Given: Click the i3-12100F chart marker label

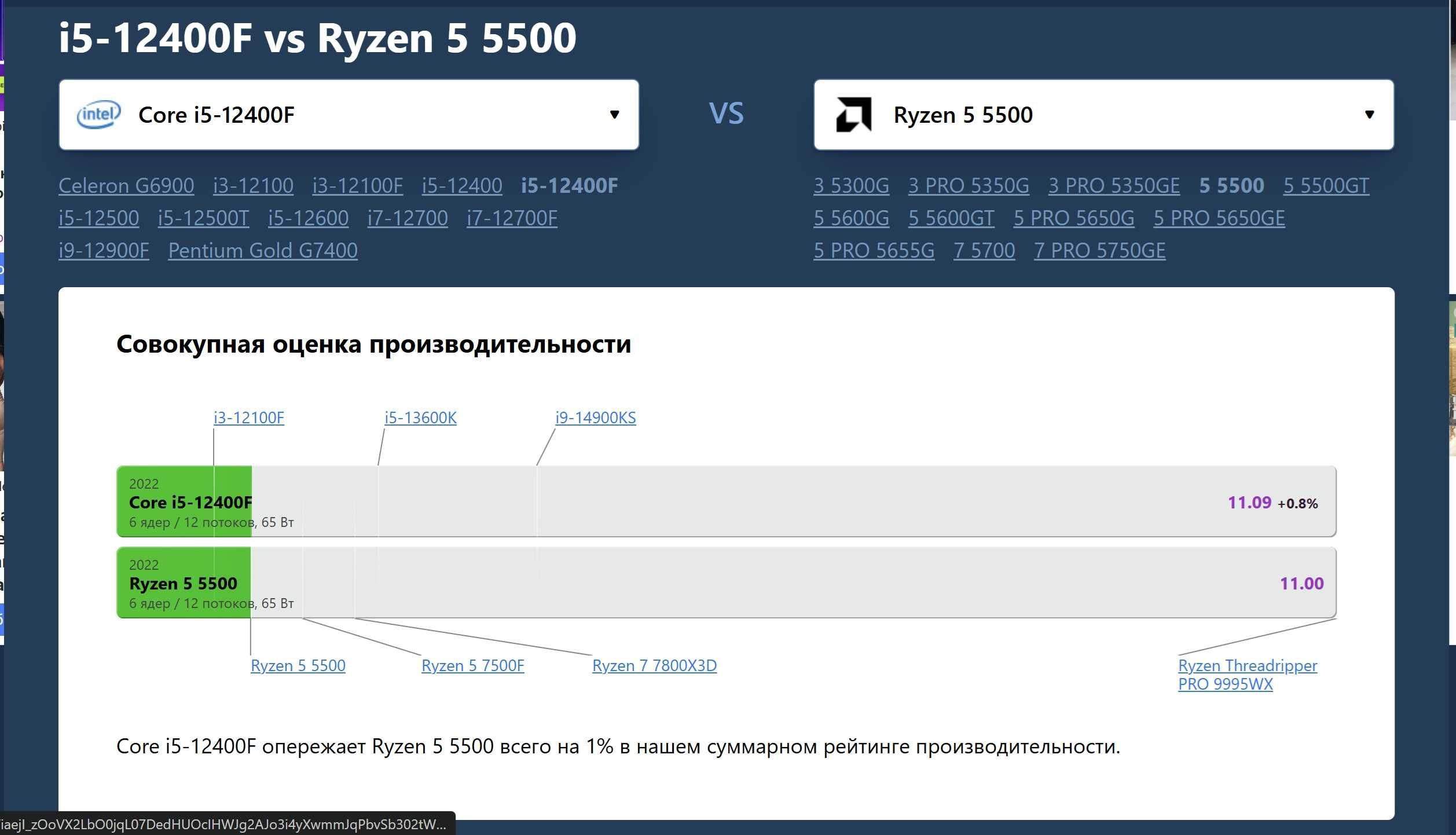Looking at the screenshot, I should tap(249, 417).
